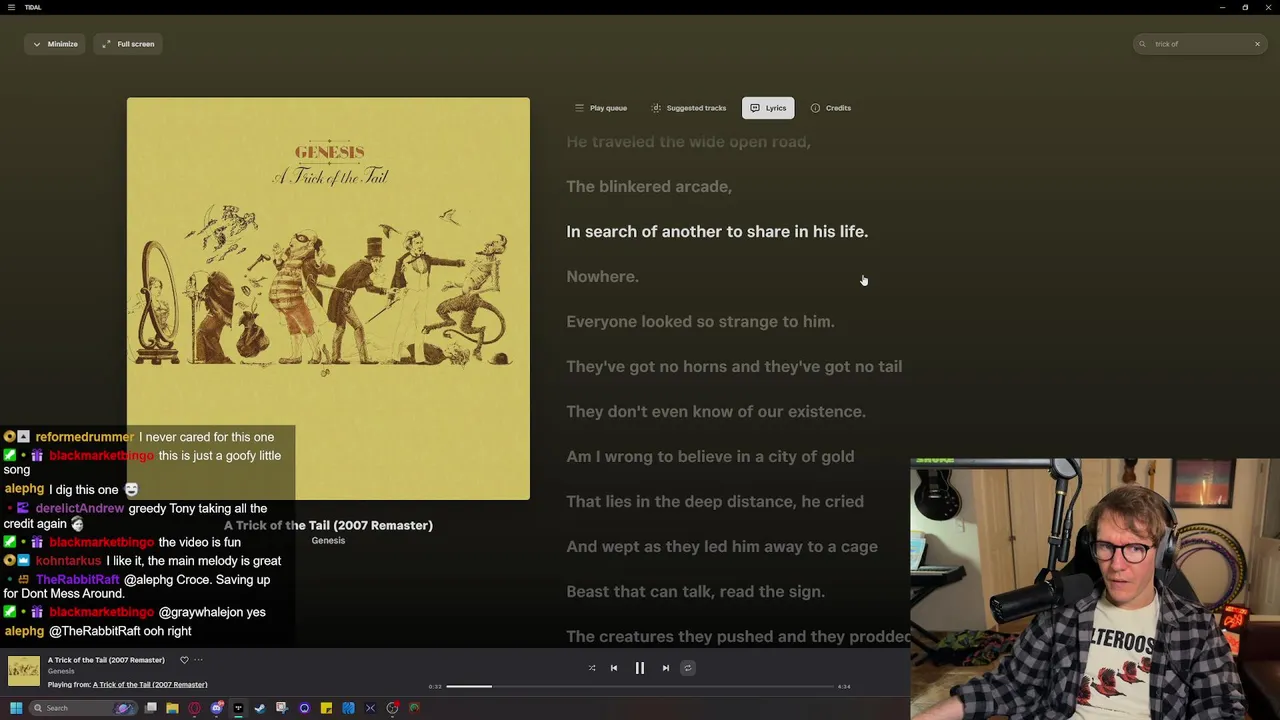Click the large Trick of the Tail album cover
Viewport: 1280px width, 720px height.
tap(328, 298)
